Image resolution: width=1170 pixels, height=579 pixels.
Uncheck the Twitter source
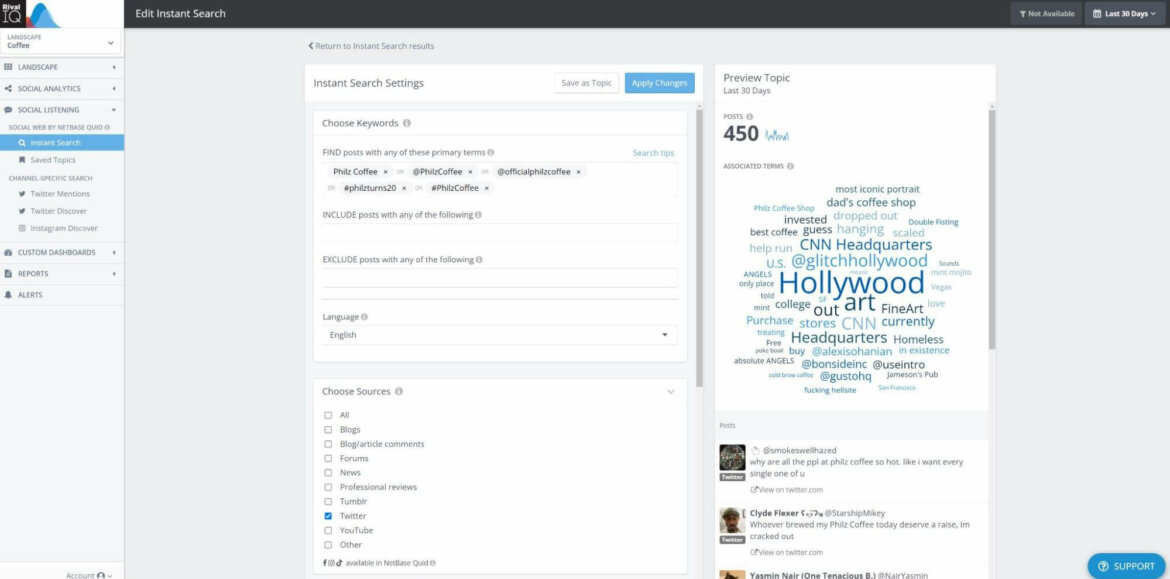click(x=329, y=515)
